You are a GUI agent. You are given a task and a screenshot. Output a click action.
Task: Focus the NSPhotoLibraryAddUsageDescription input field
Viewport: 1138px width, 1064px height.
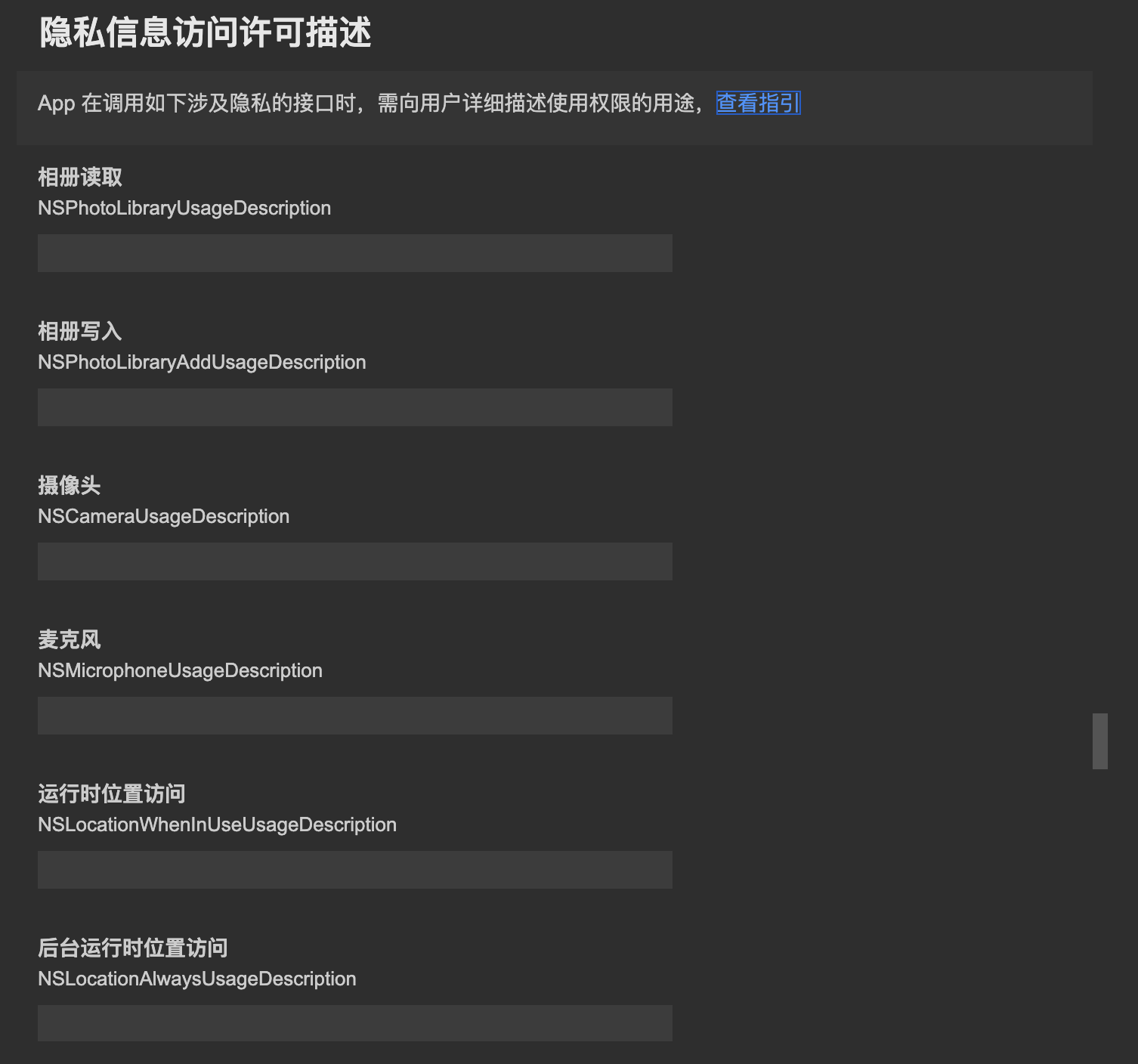(x=355, y=407)
